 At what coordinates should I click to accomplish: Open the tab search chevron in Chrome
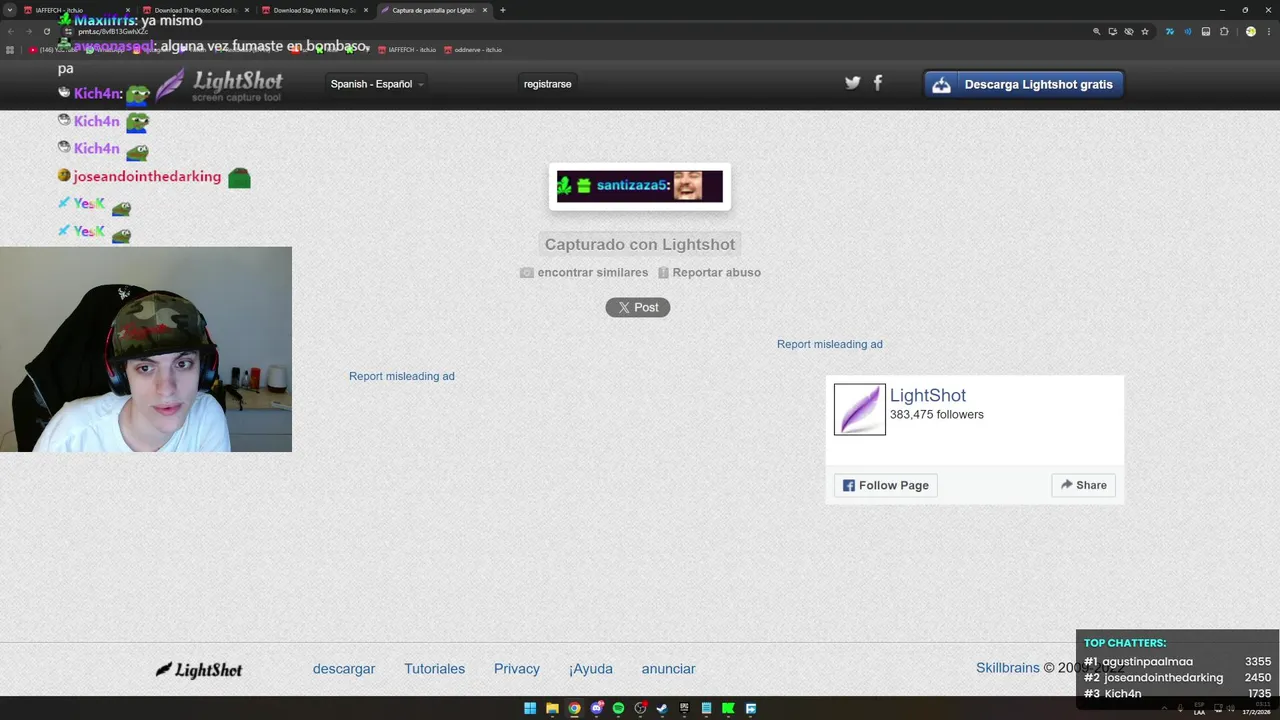(x=9, y=10)
